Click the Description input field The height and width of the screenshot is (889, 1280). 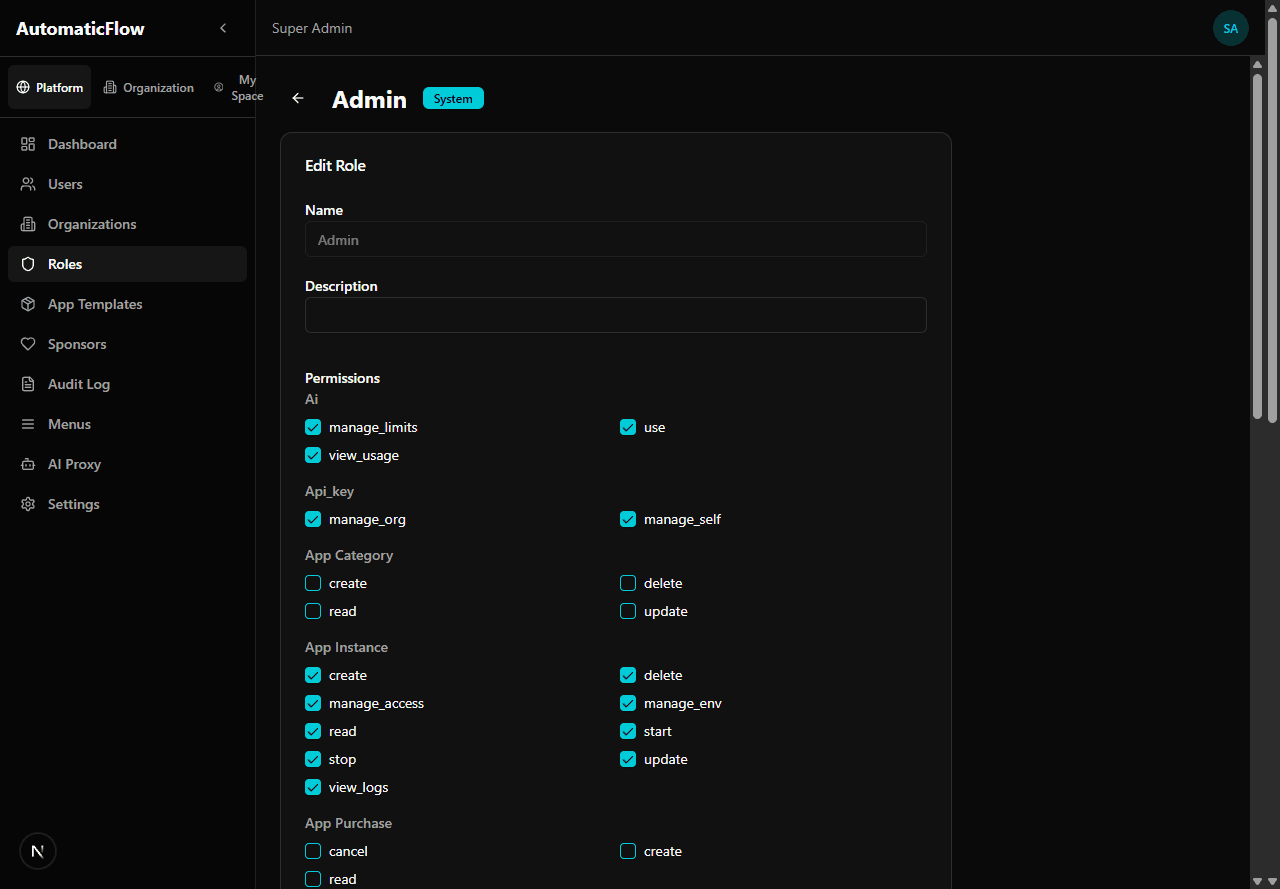pos(616,315)
